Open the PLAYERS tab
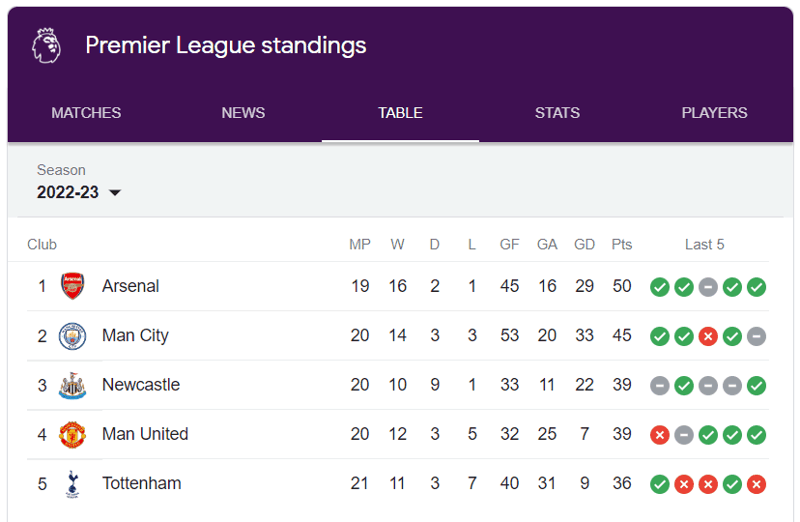This screenshot has height=522, width=800. [714, 113]
